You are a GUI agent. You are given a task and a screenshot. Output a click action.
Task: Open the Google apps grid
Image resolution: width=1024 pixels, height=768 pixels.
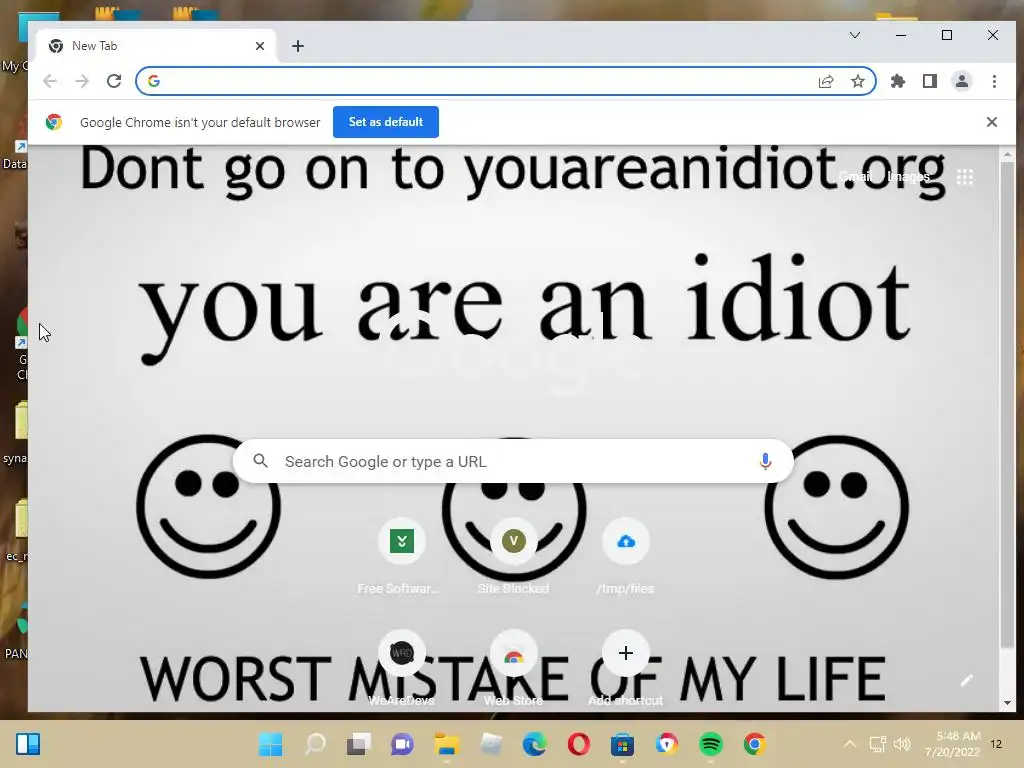[x=965, y=177]
